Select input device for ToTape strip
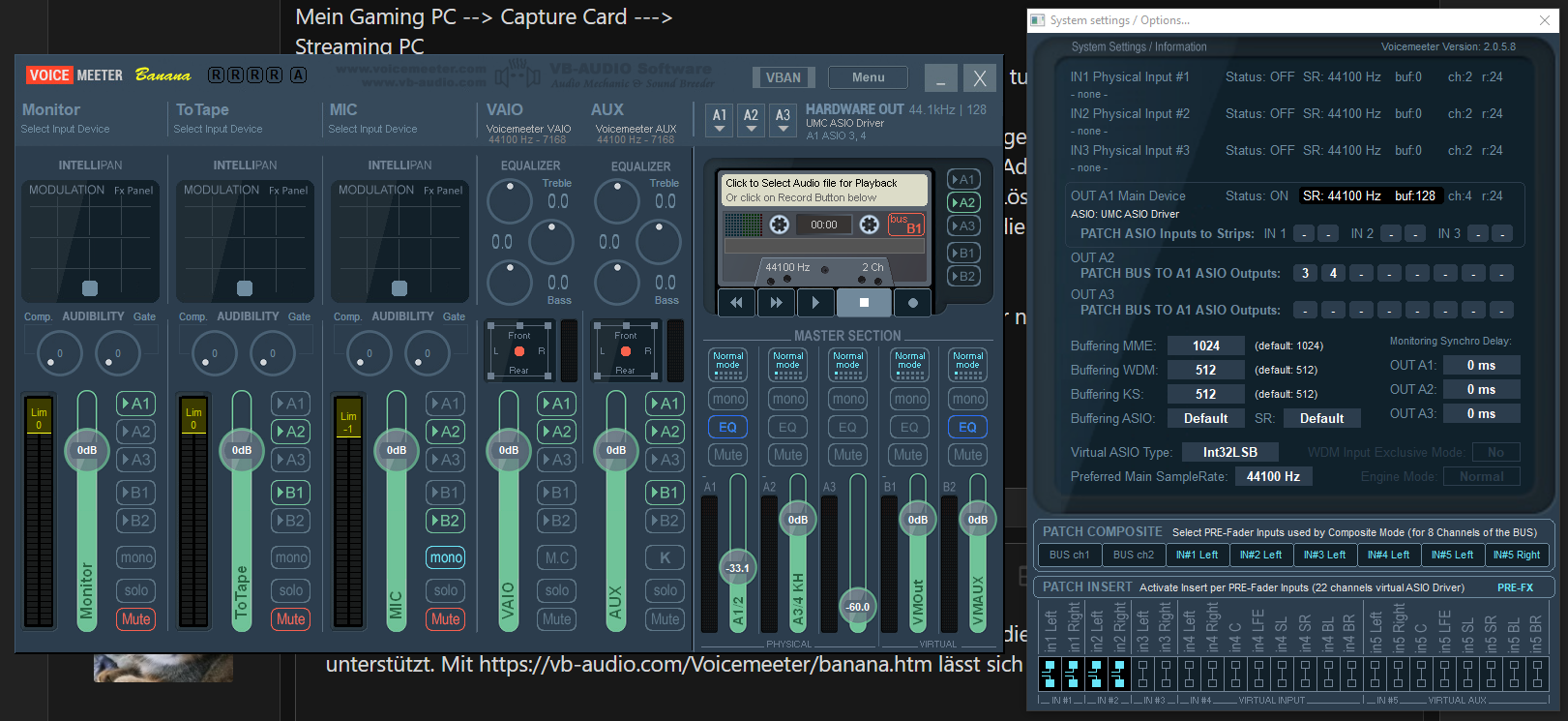The width and height of the screenshot is (1568, 721). pyautogui.click(x=218, y=129)
